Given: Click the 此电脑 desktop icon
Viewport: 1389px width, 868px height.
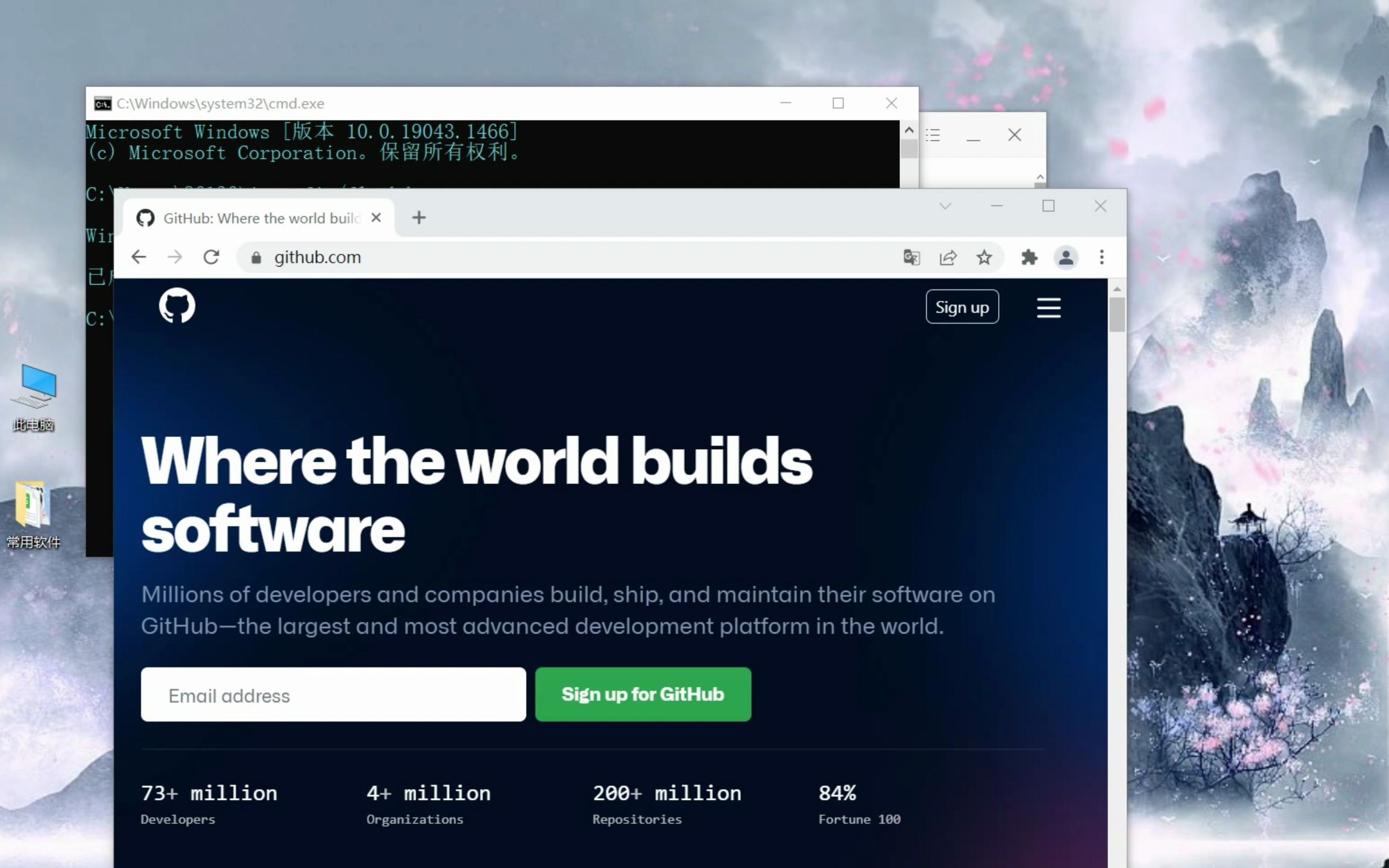Looking at the screenshot, I should point(34,397).
